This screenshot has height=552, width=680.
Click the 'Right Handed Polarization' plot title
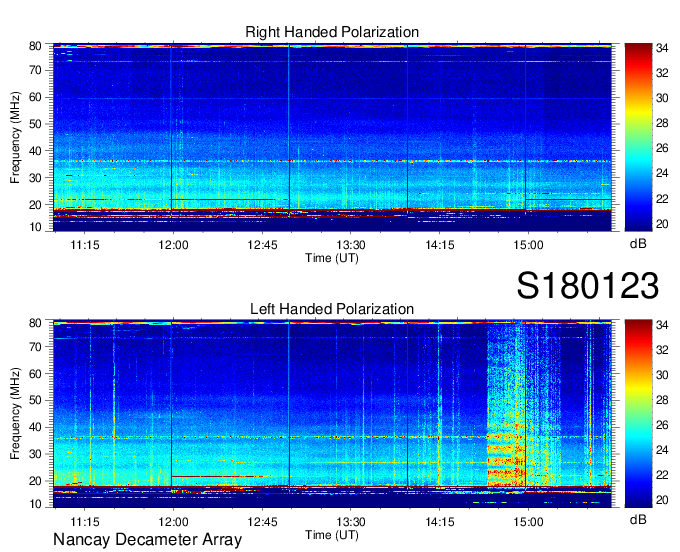332,32
